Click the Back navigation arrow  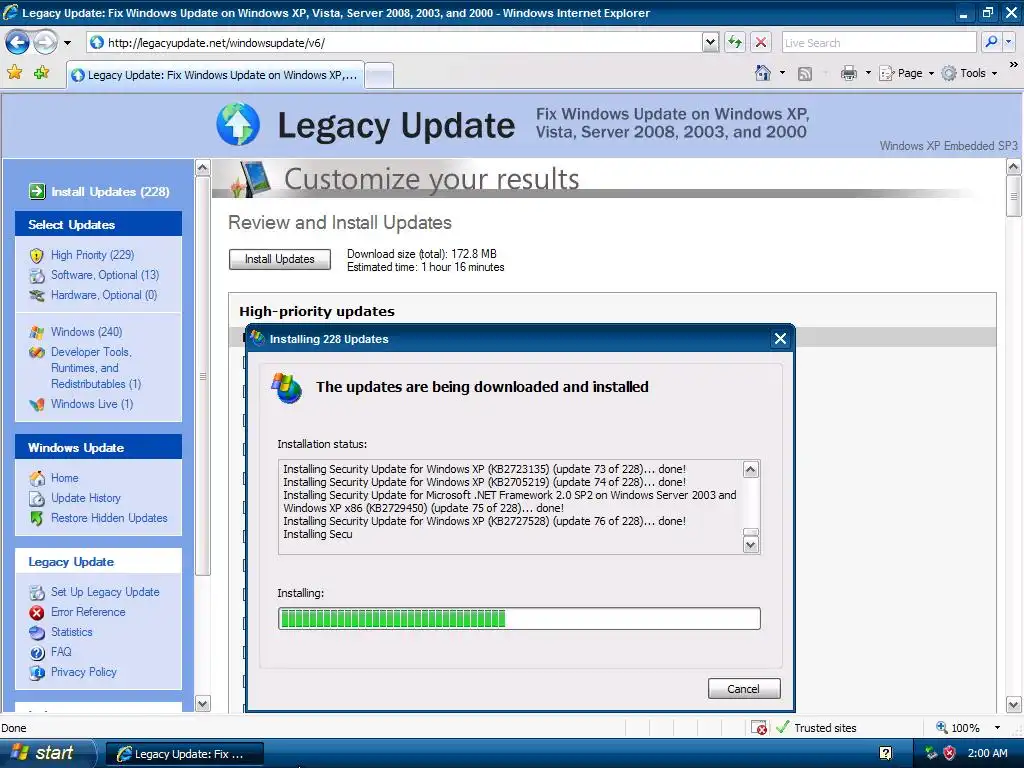[17, 43]
